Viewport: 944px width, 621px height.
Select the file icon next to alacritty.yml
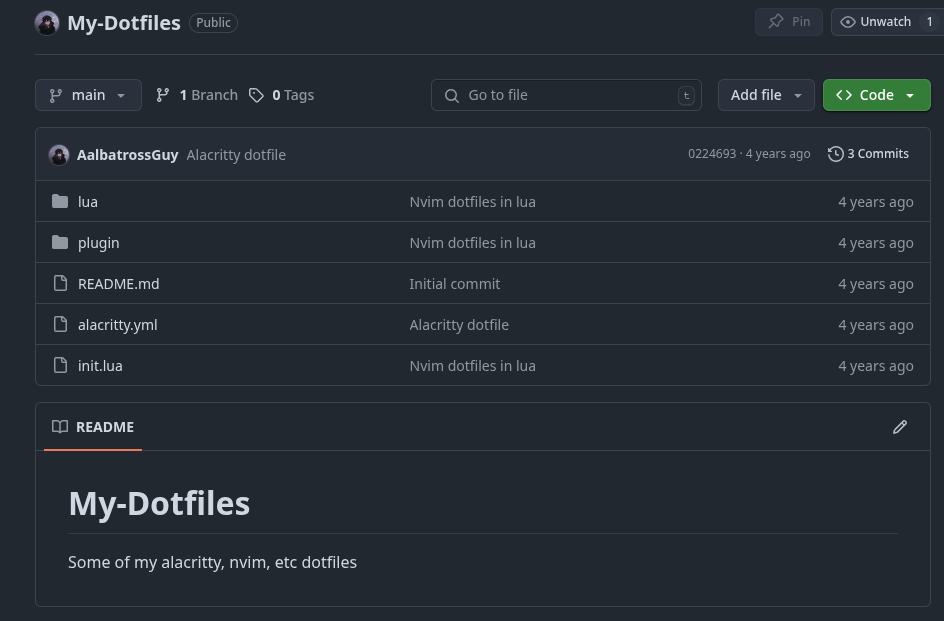(x=60, y=324)
